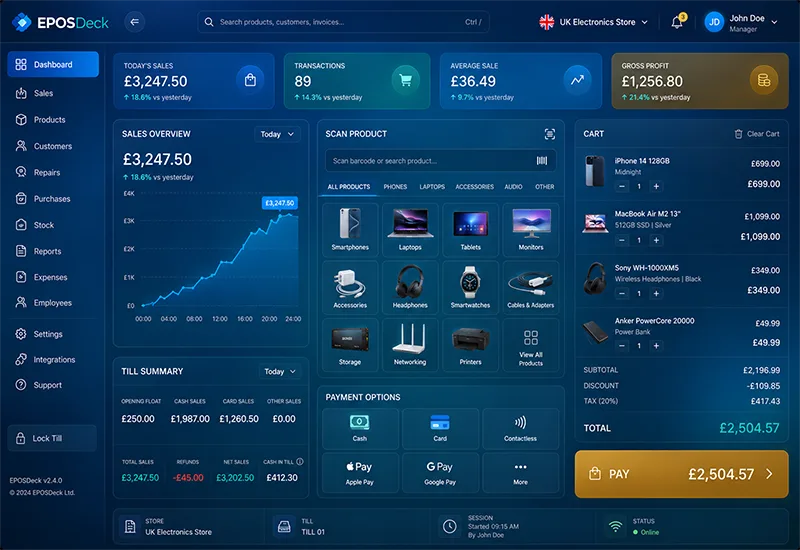Open the Accessories category tile
This screenshot has height=550, width=800.
350,287
